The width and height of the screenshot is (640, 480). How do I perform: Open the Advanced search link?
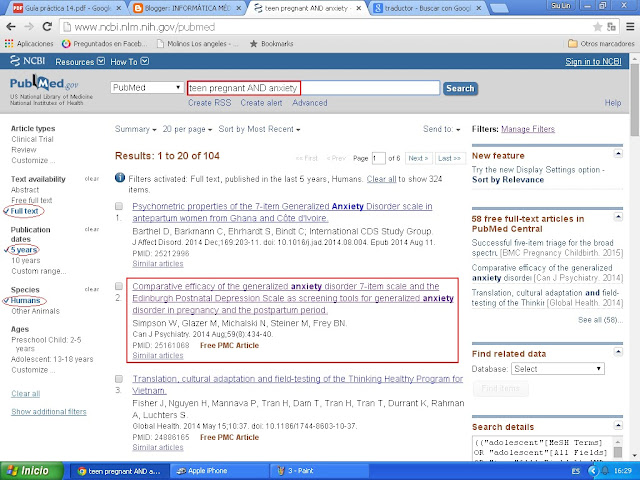[310, 103]
